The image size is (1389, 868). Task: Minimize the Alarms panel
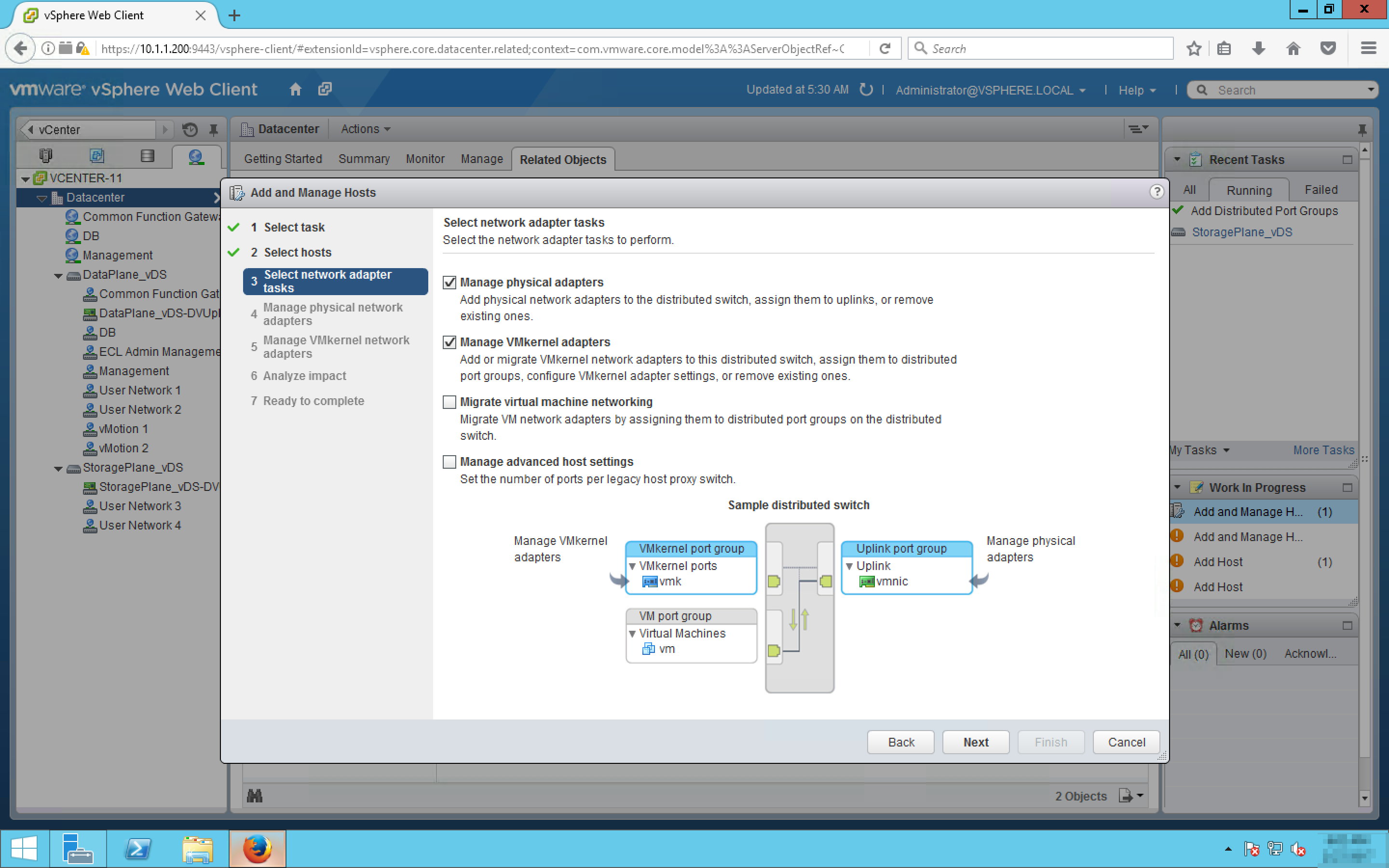coord(1347,625)
